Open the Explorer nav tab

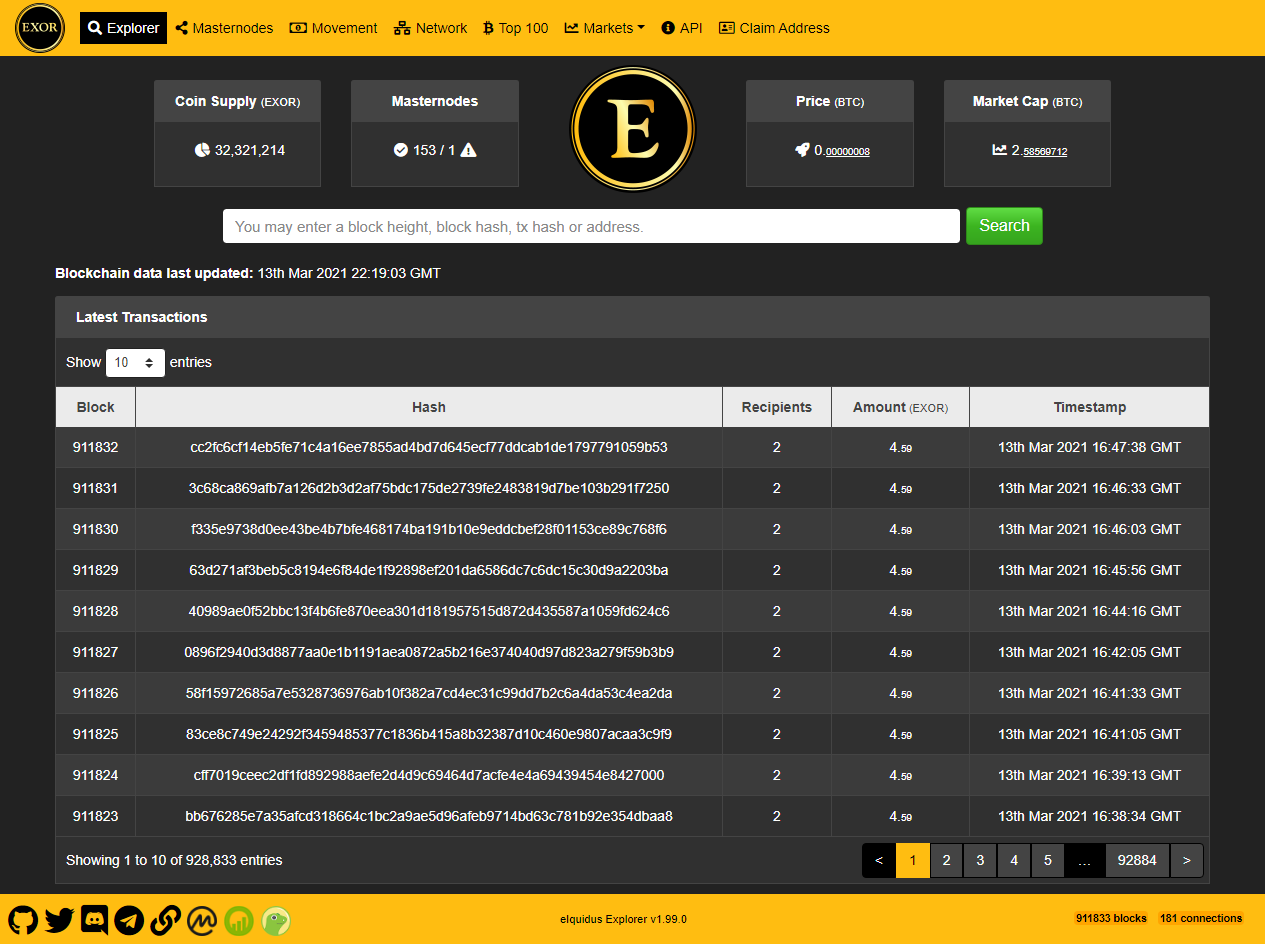(124, 28)
